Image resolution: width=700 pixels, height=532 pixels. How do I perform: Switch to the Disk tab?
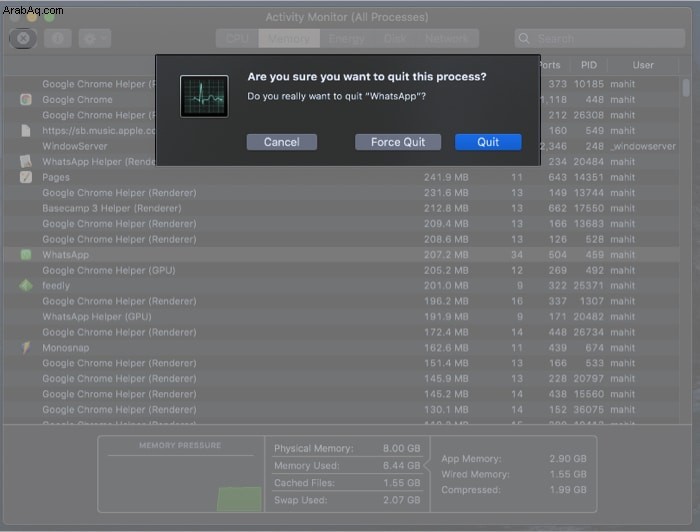pyautogui.click(x=395, y=38)
